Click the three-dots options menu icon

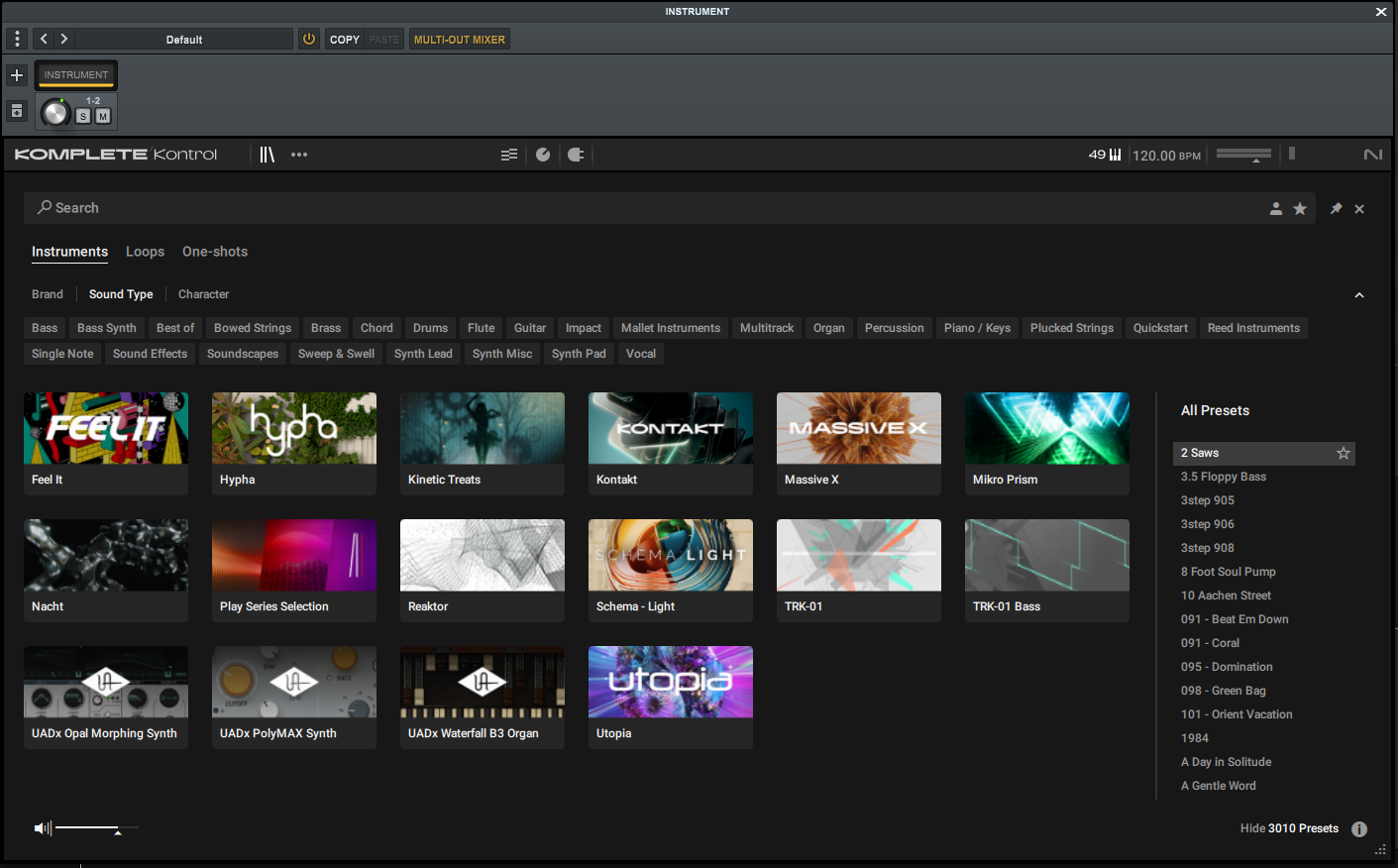[299, 155]
